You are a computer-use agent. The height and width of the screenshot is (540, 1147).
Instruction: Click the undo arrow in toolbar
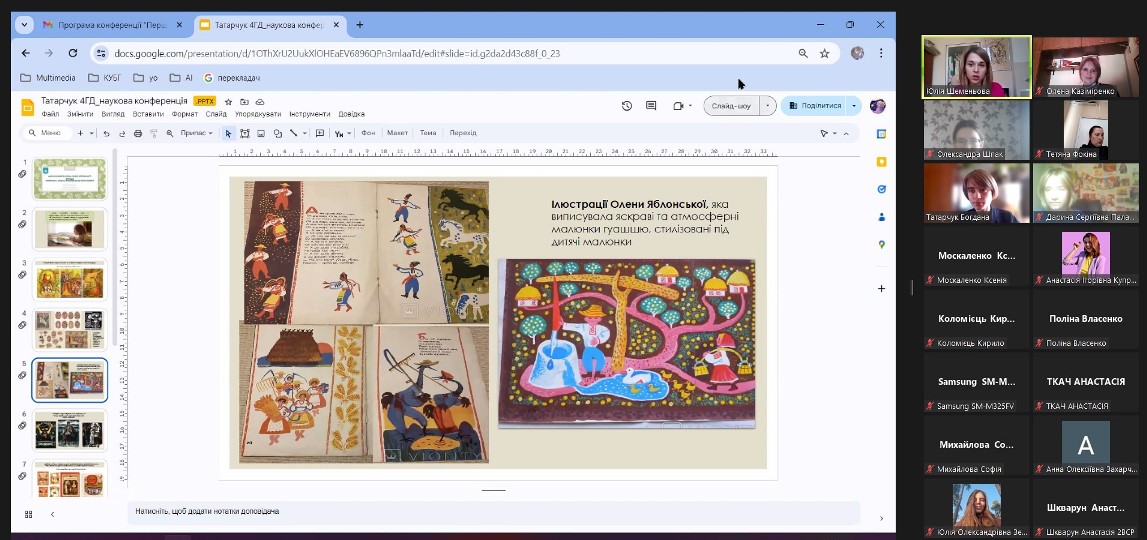coord(106,133)
